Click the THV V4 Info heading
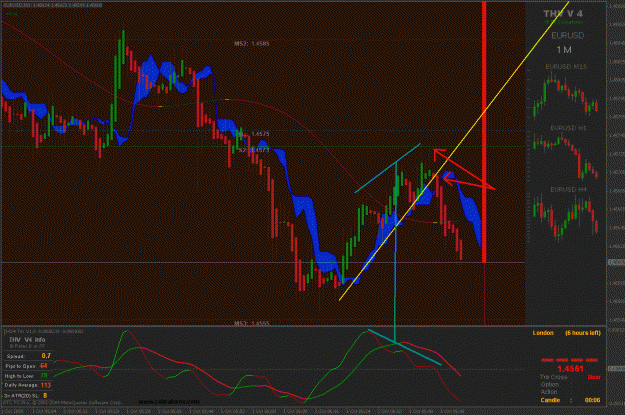Image resolution: width=625 pixels, height=415 pixels. (27, 340)
